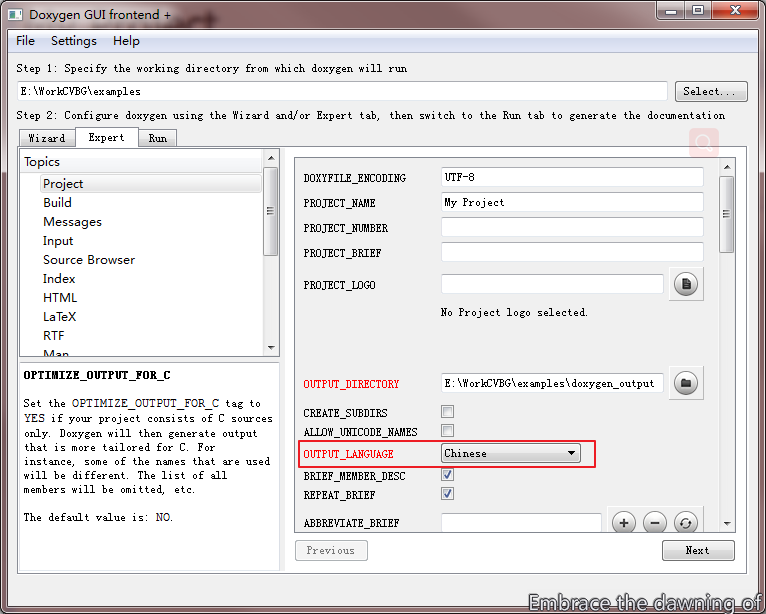Click the PROJECT_NAME option label
Image resolution: width=766 pixels, height=614 pixels.
(340, 203)
